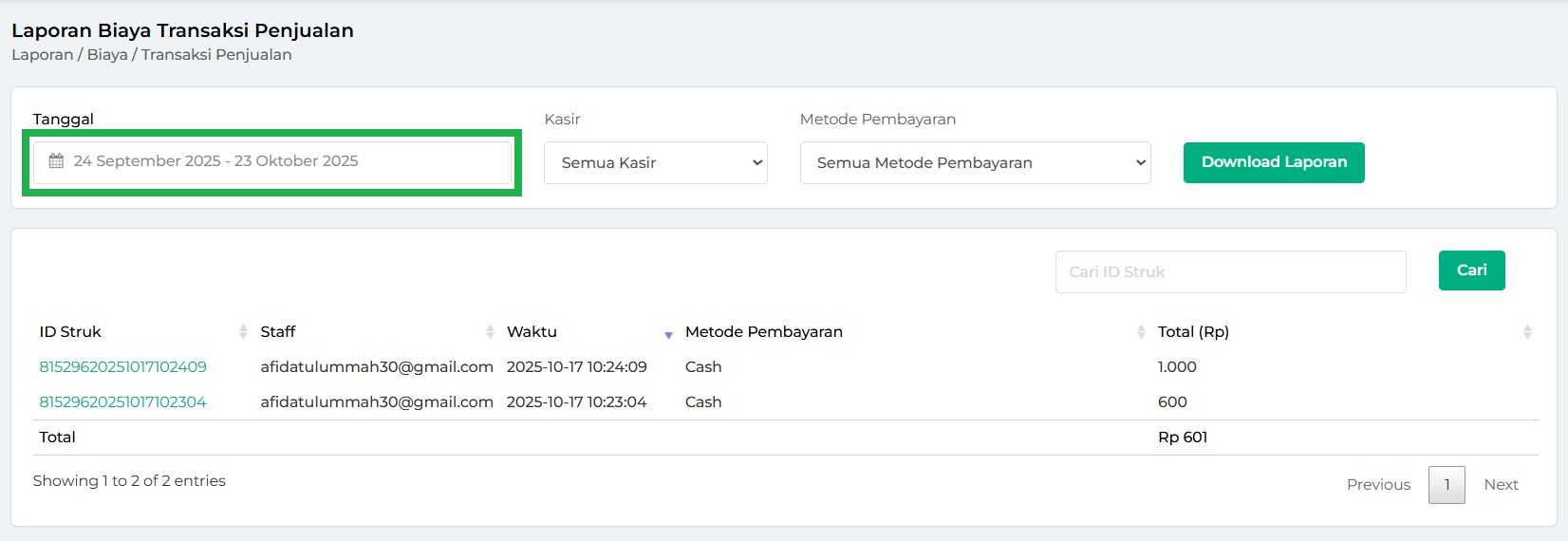Click the sort arrows beside the Staff column
Image resolution: width=1568 pixels, height=541 pixels.
point(490,332)
